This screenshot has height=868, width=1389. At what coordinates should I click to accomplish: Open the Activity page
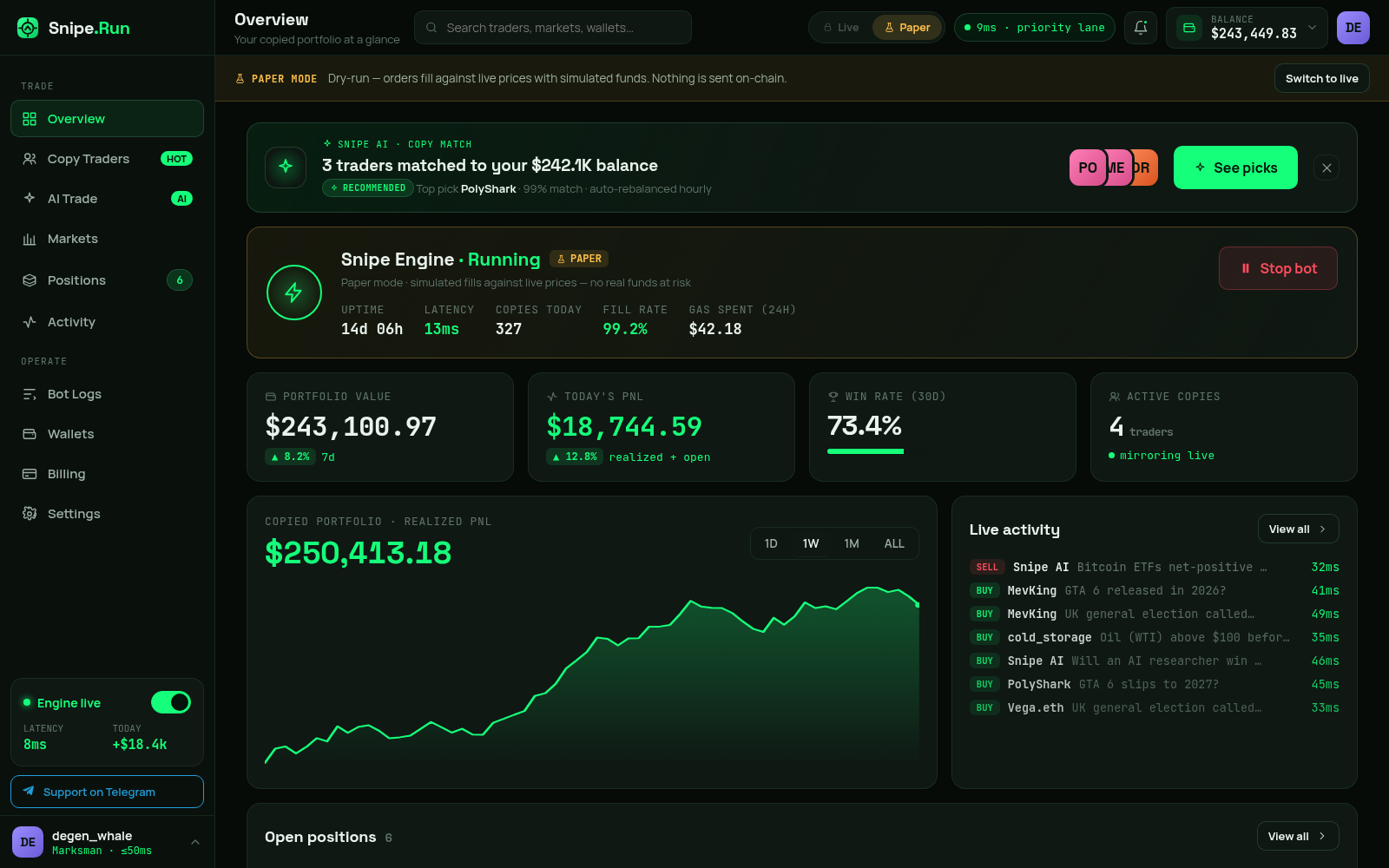coord(108,322)
